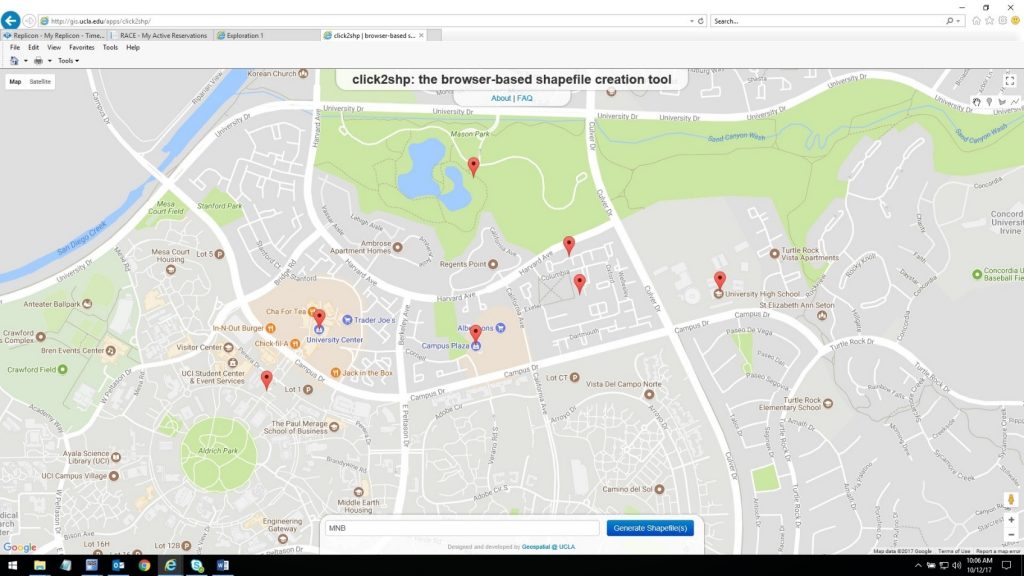Open the FAQ link
1024x576 pixels.
[524, 98]
